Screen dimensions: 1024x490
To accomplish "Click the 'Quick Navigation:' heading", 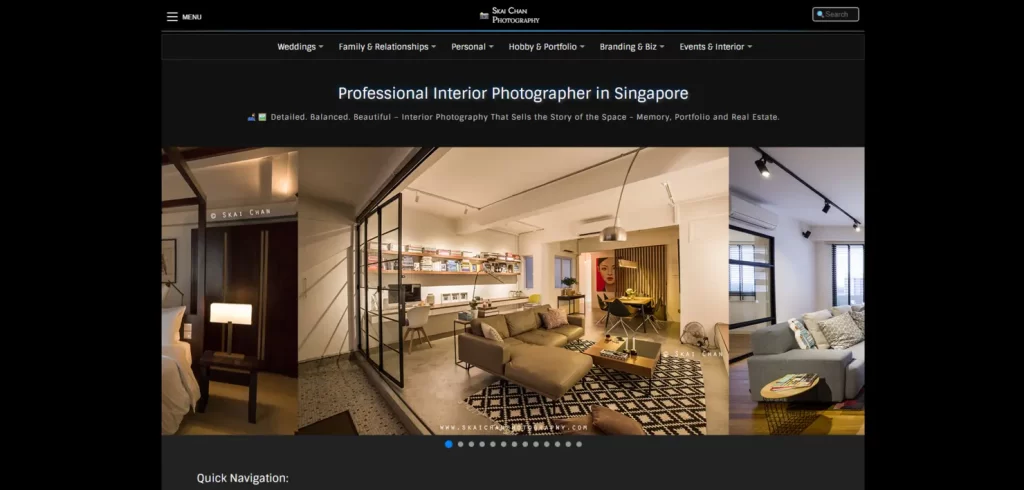I will [x=242, y=478].
